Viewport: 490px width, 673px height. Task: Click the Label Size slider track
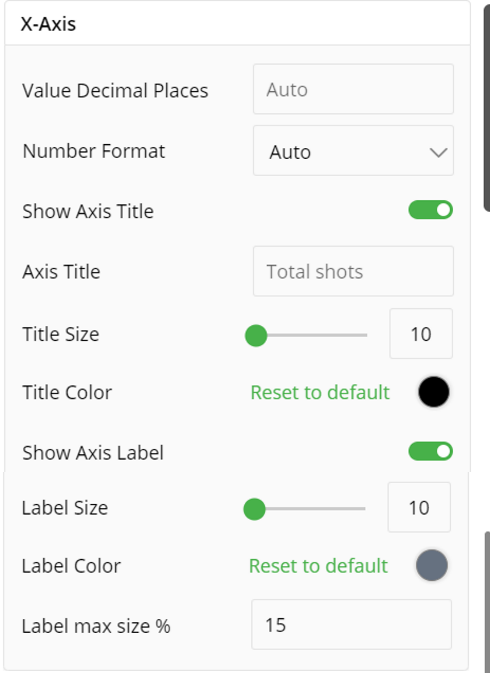(x=305, y=509)
